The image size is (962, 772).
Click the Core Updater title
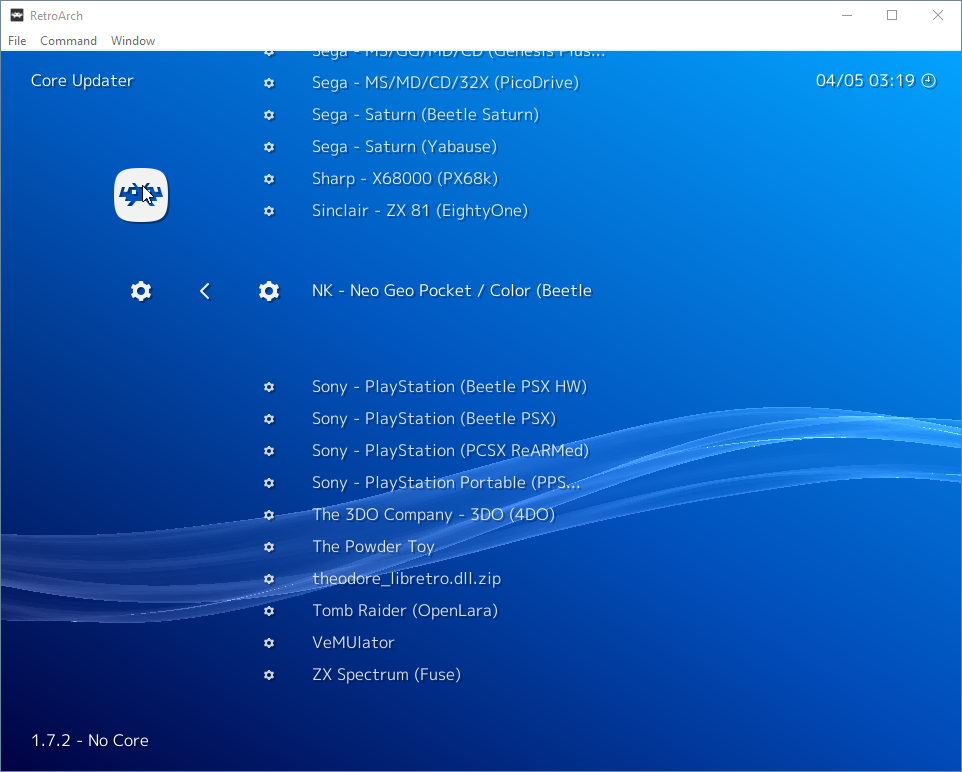[82, 80]
